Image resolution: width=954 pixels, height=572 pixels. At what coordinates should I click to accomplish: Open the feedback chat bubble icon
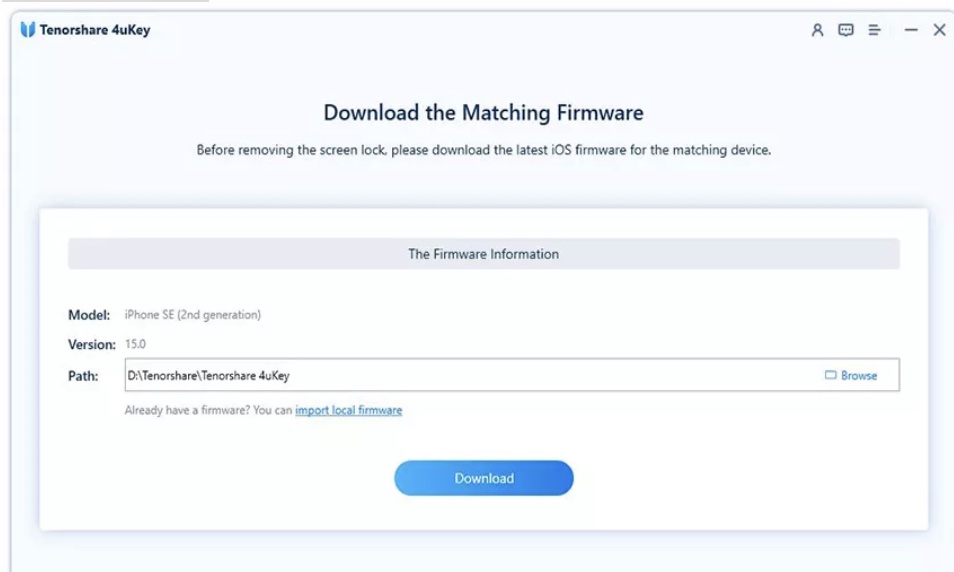pos(846,30)
